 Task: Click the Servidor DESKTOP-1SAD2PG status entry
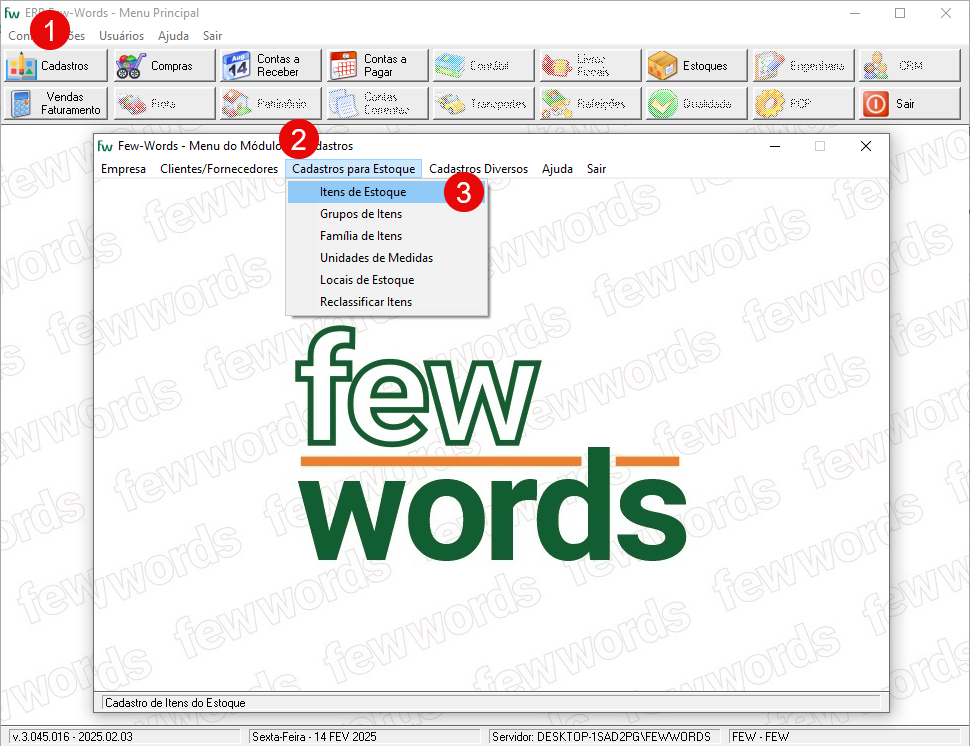pyautogui.click(x=604, y=737)
